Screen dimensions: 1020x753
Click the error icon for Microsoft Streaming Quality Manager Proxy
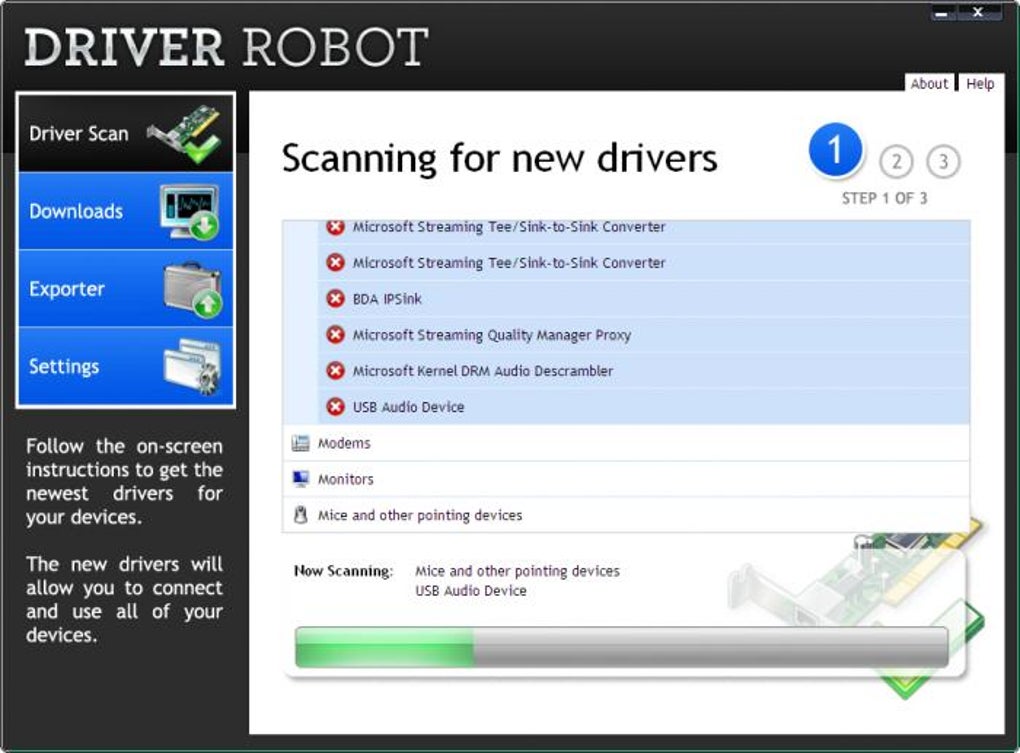click(335, 335)
